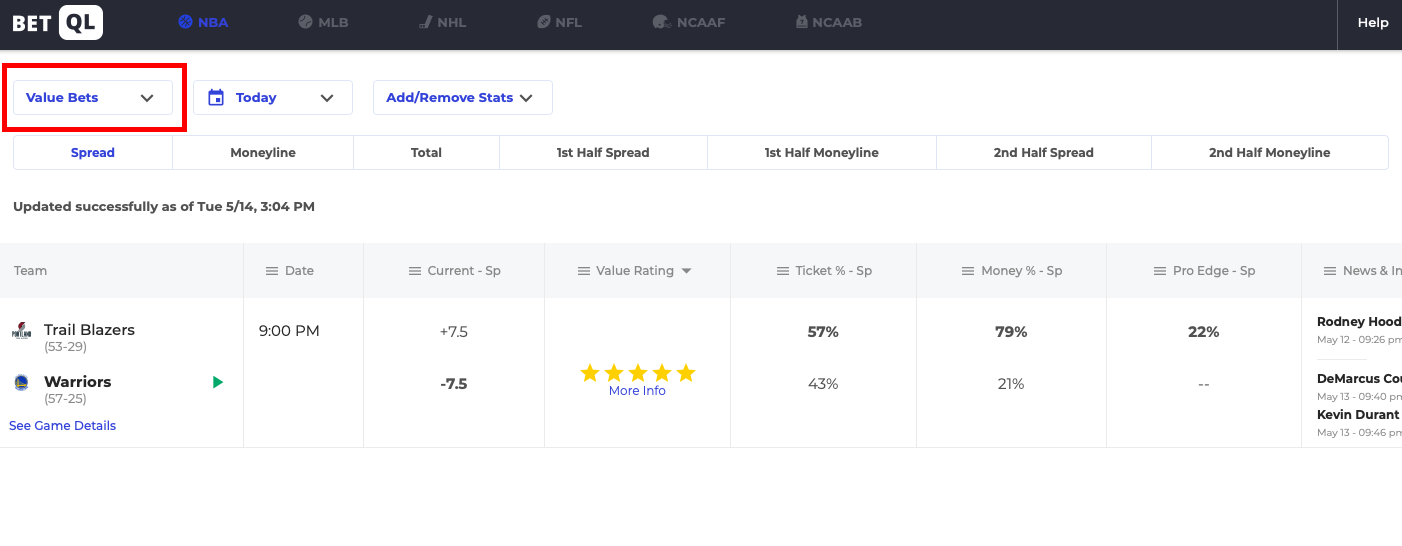Click the BetQL logo
Screen dimensions: 1402x546
pos(57,23)
